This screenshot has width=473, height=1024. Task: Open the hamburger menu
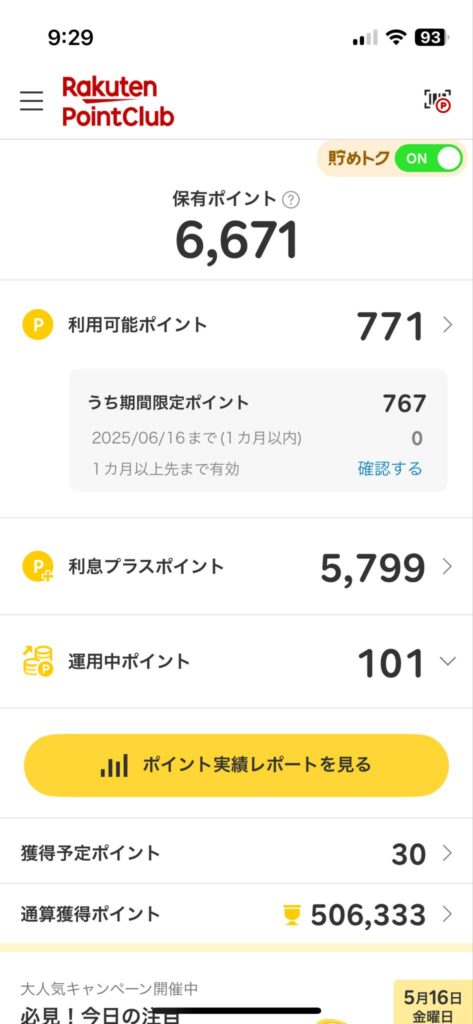tap(31, 101)
